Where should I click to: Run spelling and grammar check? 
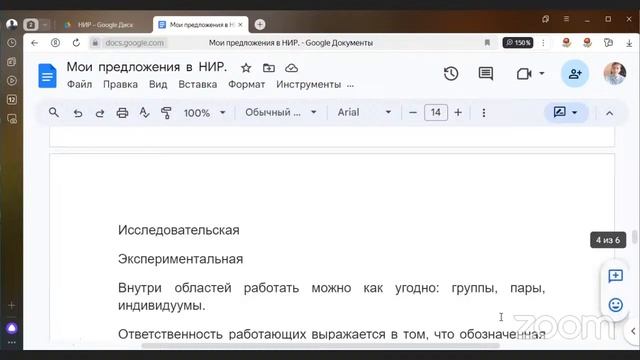144,113
